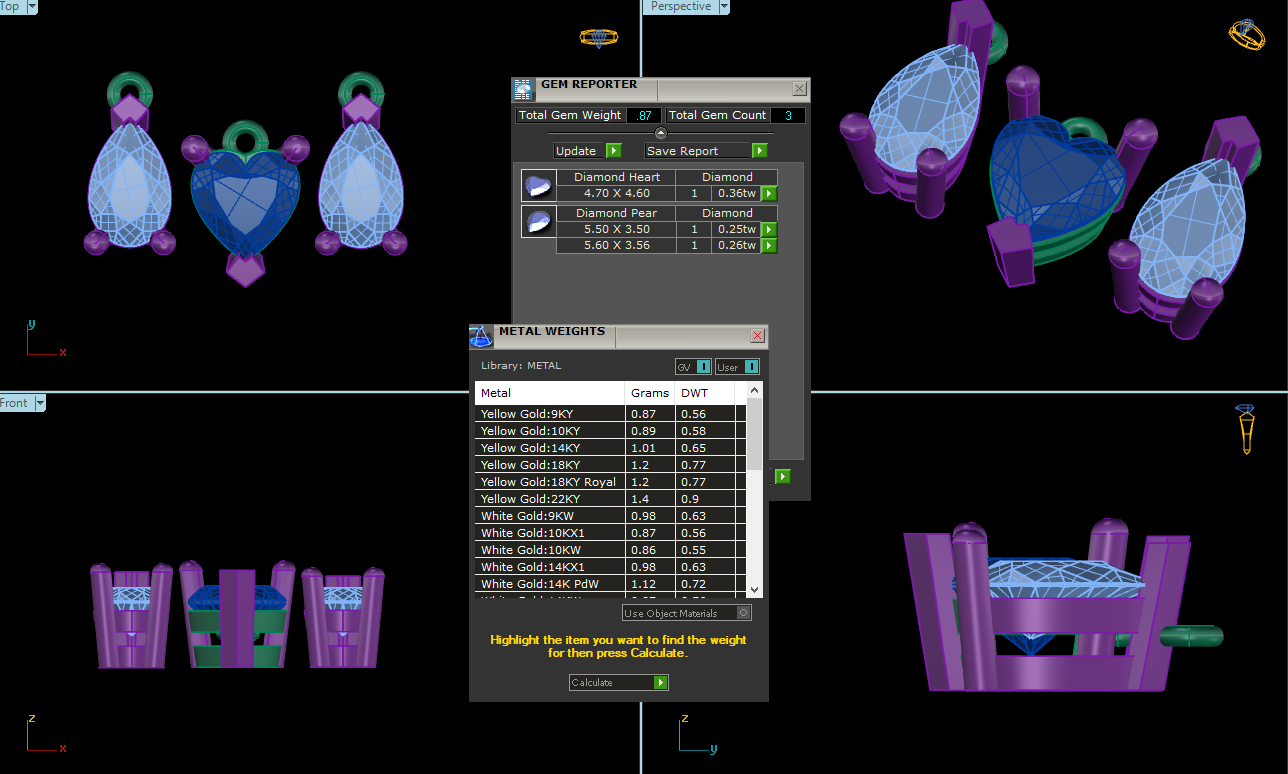Open the Front viewport dropdown arrow
1288x774 pixels.
41,403
